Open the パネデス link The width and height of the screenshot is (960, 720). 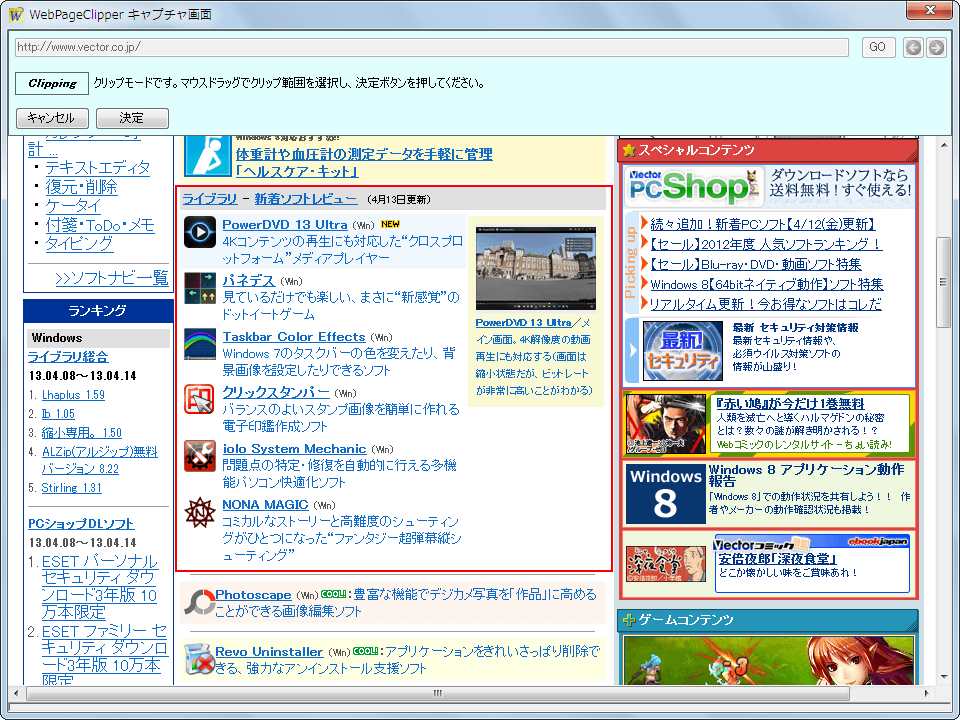(249, 280)
